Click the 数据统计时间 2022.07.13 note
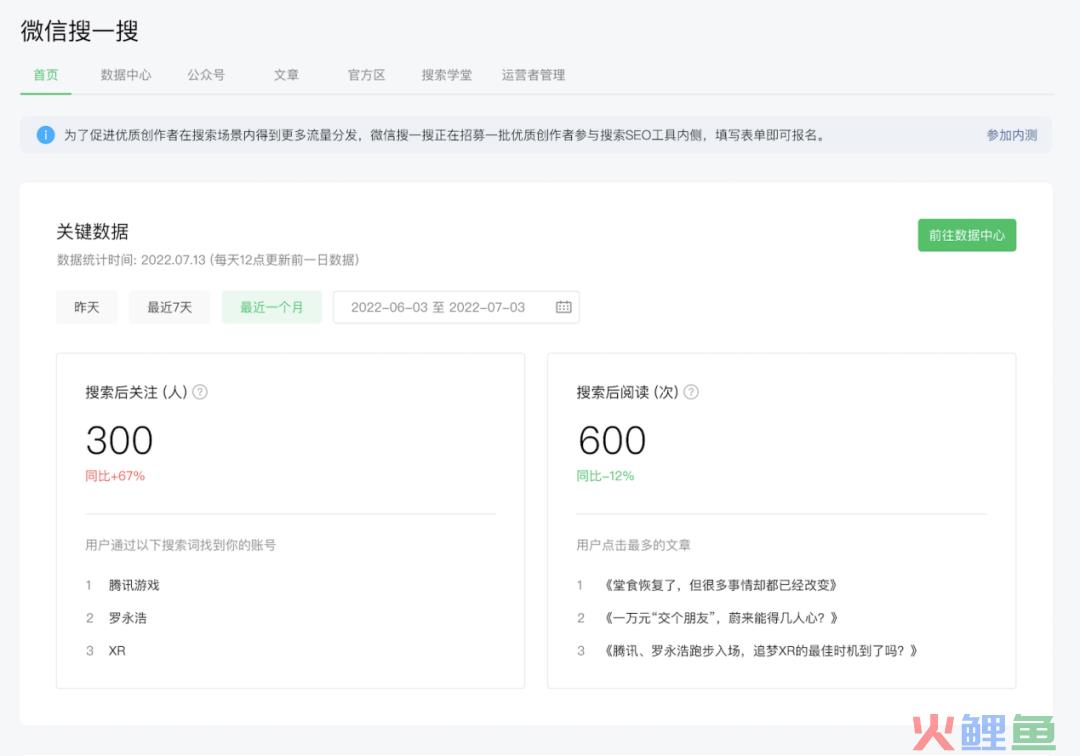 (x=207, y=260)
